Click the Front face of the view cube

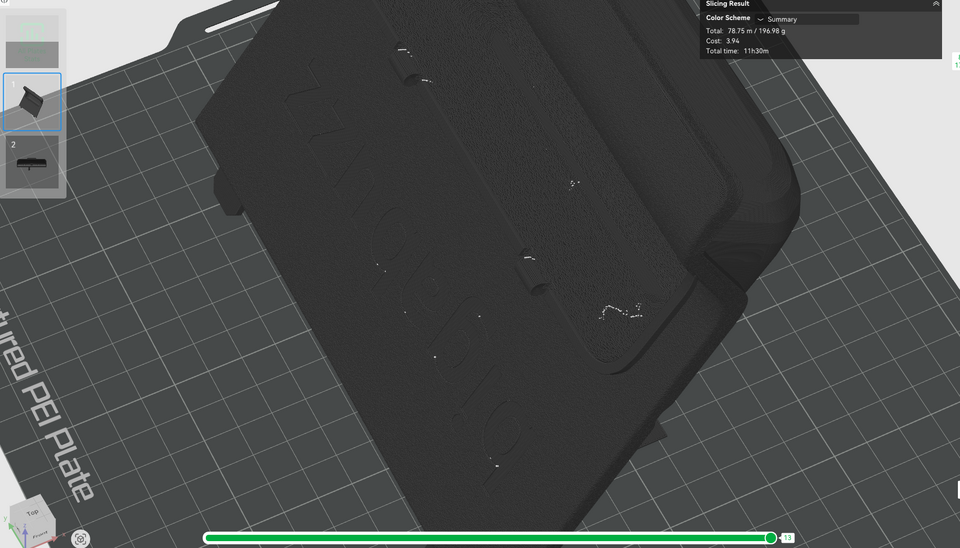tap(38, 534)
